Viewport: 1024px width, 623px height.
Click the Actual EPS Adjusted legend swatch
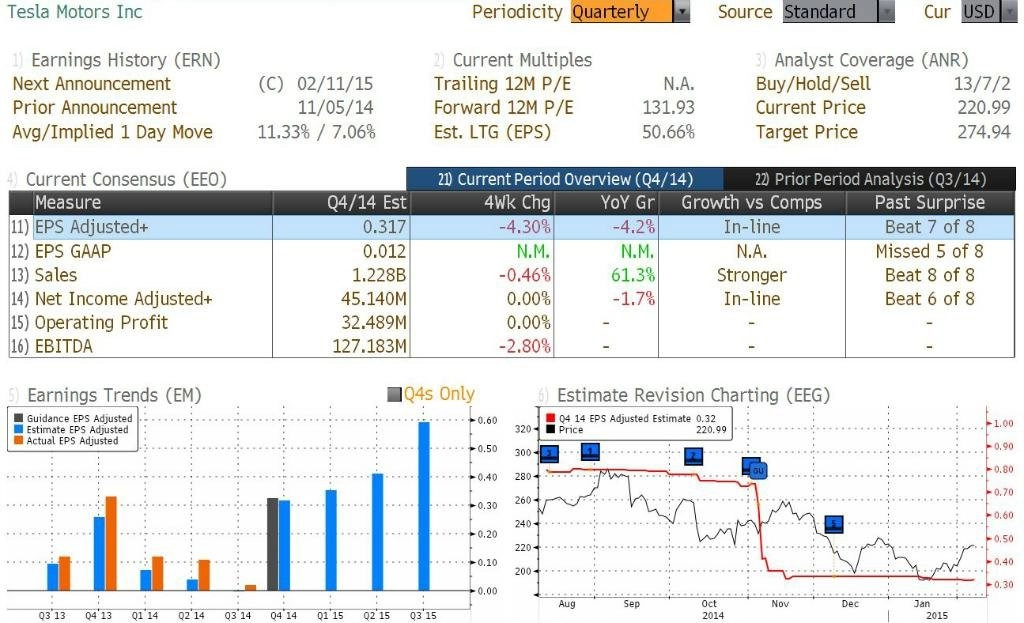coord(18,441)
